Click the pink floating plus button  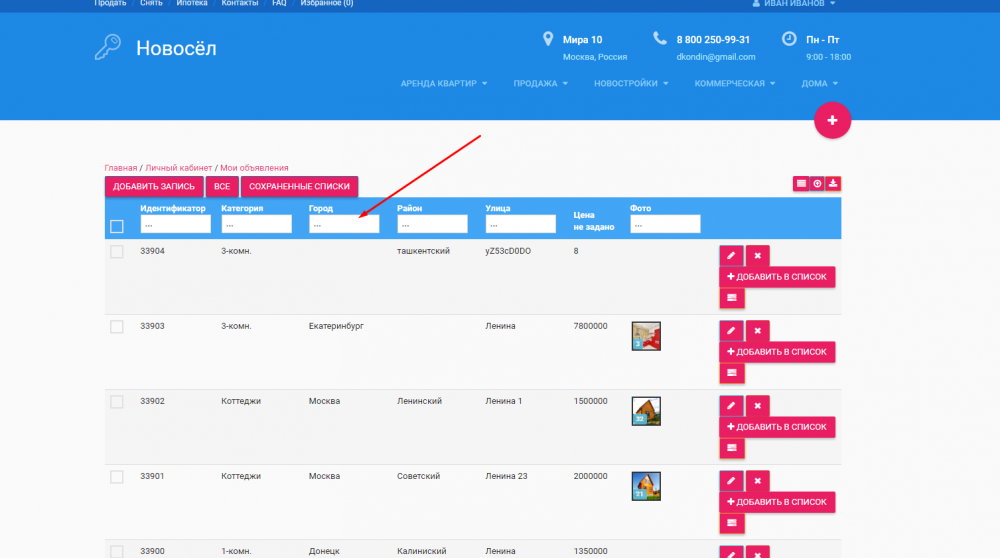(832, 121)
